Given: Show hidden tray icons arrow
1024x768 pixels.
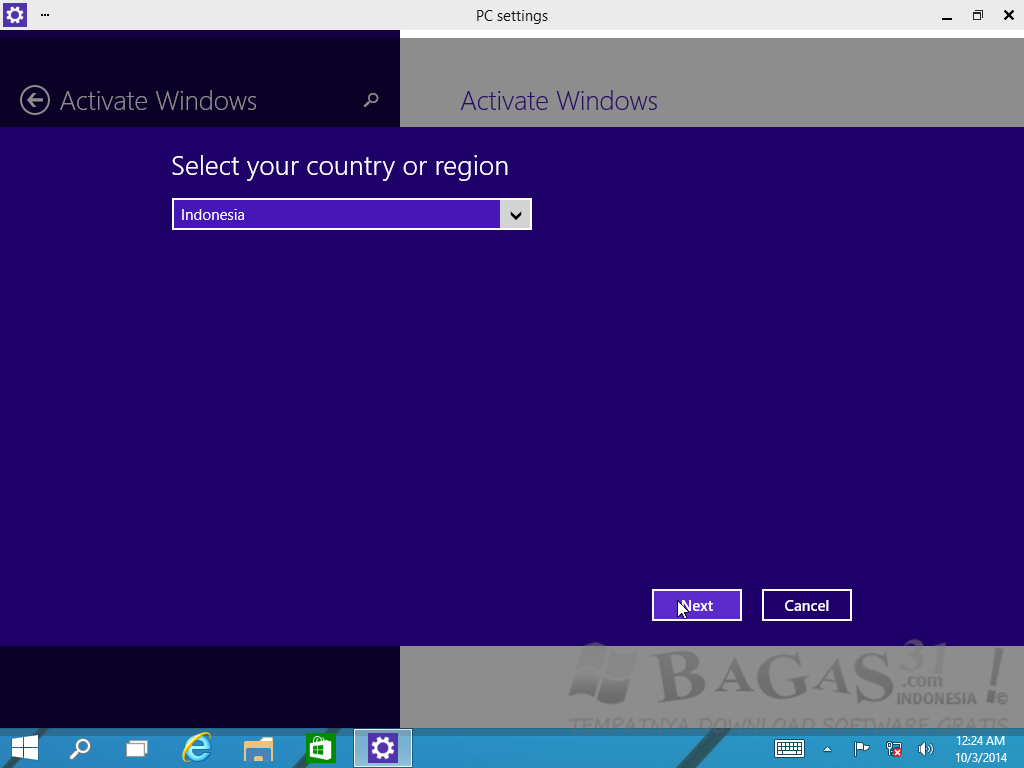Looking at the screenshot, I should (827, 749).
